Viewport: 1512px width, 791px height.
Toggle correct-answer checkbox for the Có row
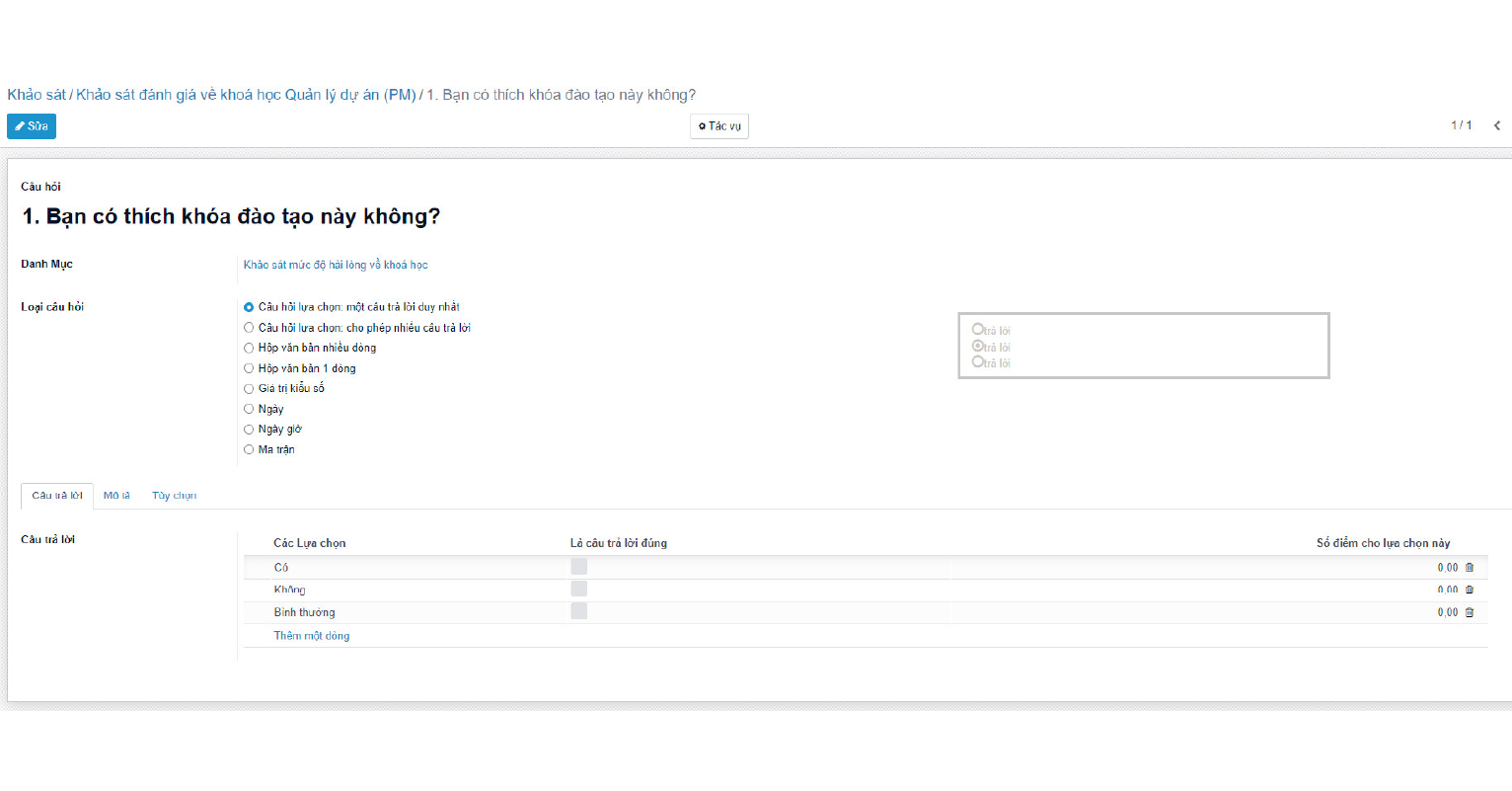click(578, 566)
